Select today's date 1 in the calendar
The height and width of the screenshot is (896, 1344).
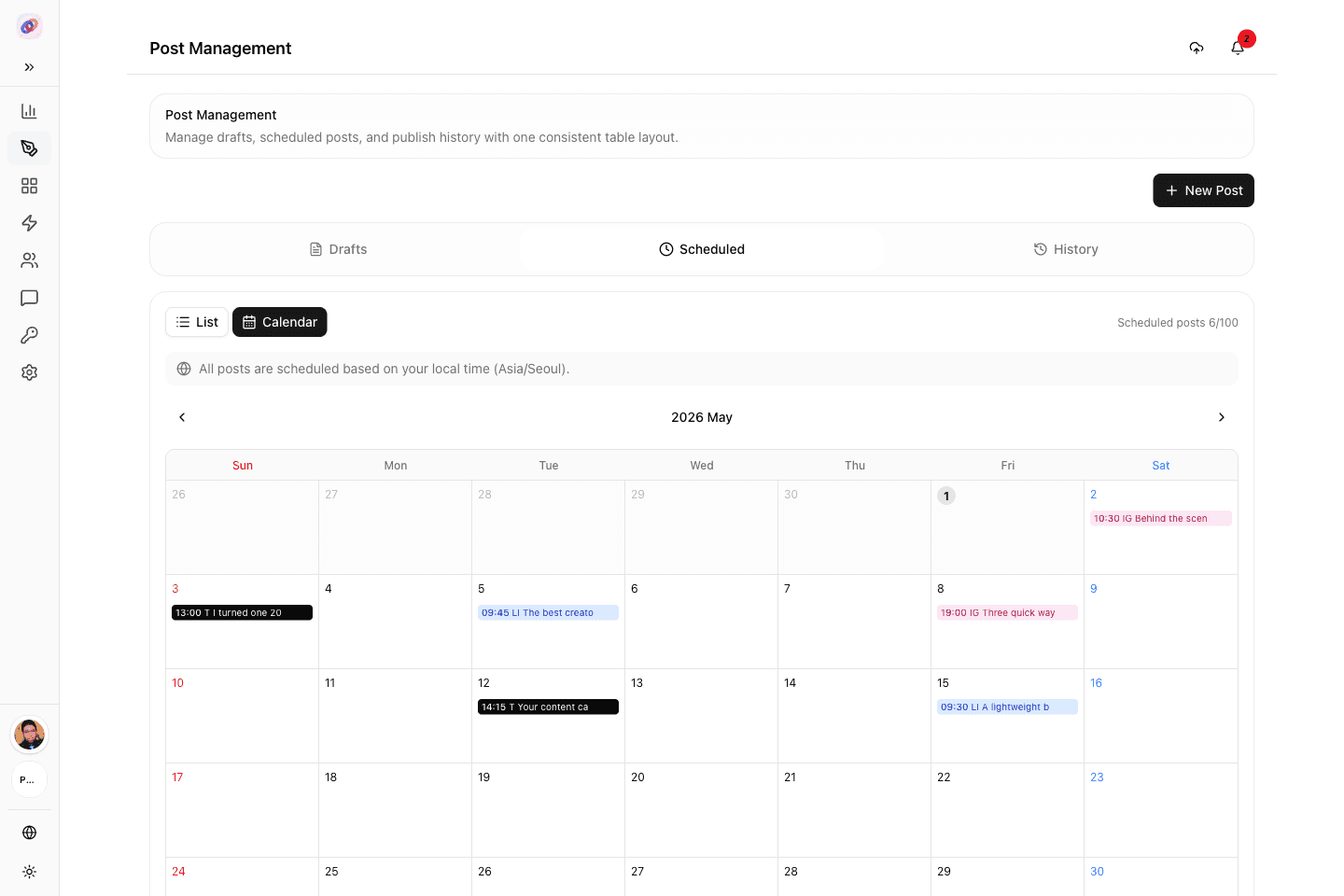(x=946, y=496)
